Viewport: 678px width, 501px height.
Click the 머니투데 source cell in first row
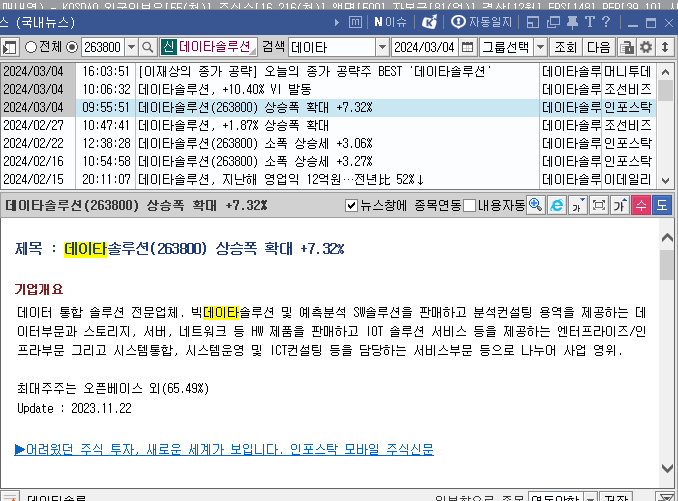(x=627, y=72)
